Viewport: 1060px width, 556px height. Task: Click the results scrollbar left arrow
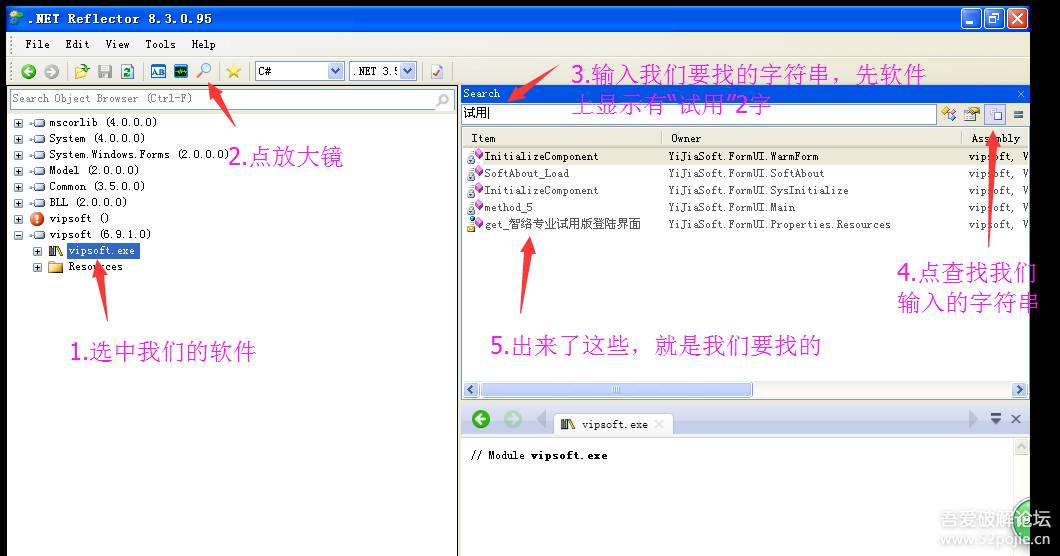tap(471, 390)
